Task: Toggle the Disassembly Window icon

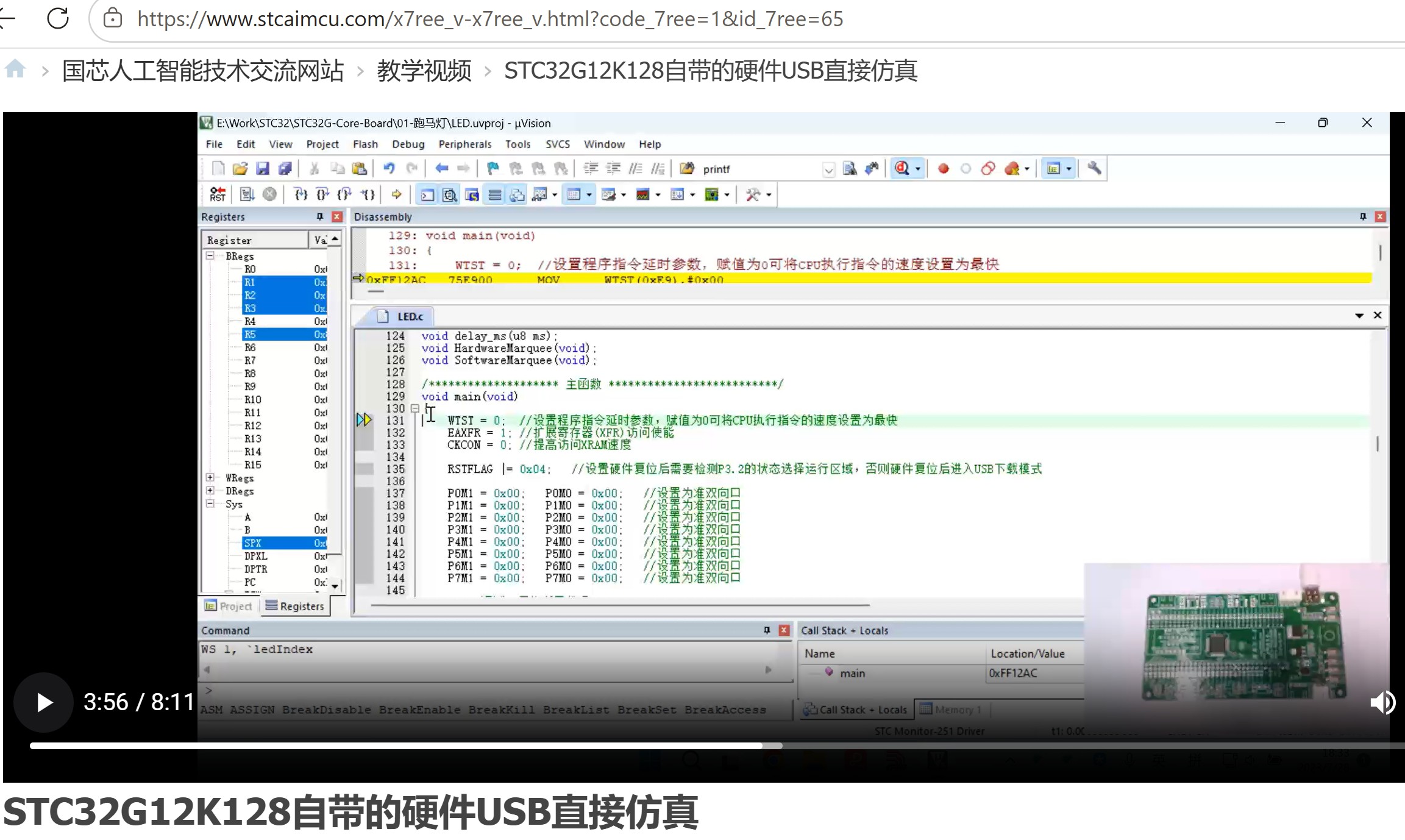Action: [x=450, y=195]
